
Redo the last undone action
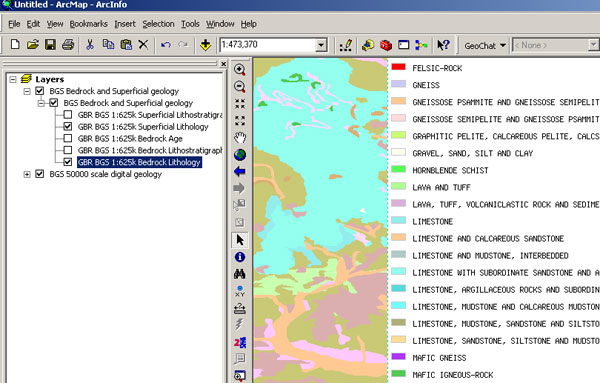[183, 45]
